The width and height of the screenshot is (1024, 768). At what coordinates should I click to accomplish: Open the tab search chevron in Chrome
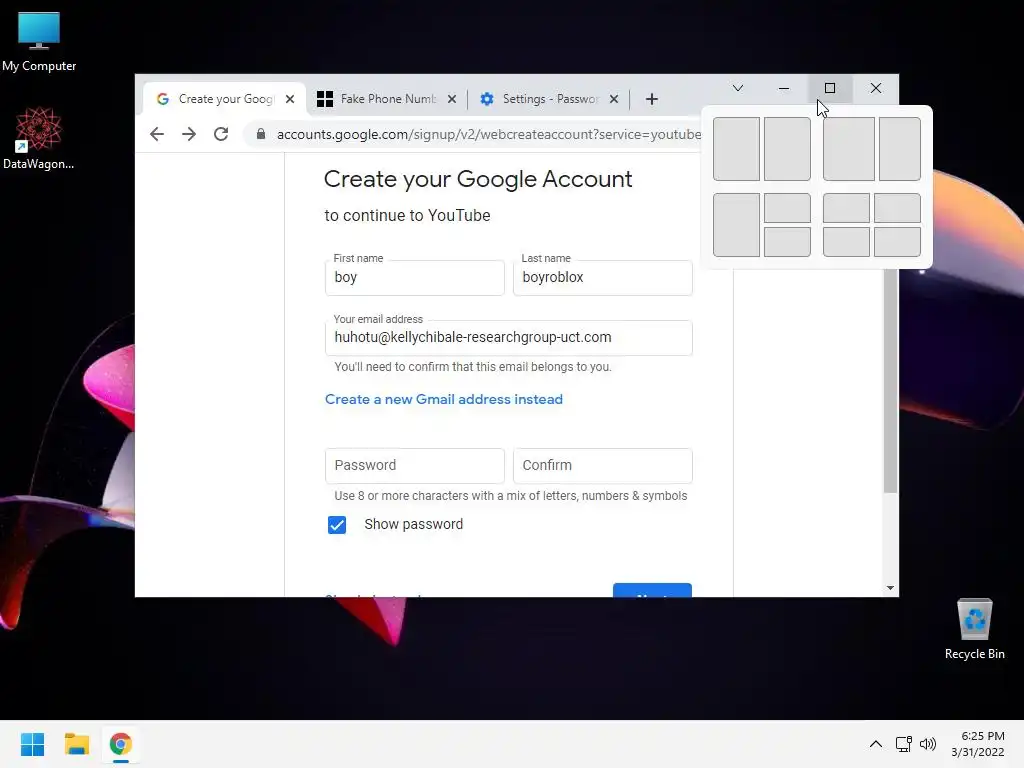[x=737, y=88]
